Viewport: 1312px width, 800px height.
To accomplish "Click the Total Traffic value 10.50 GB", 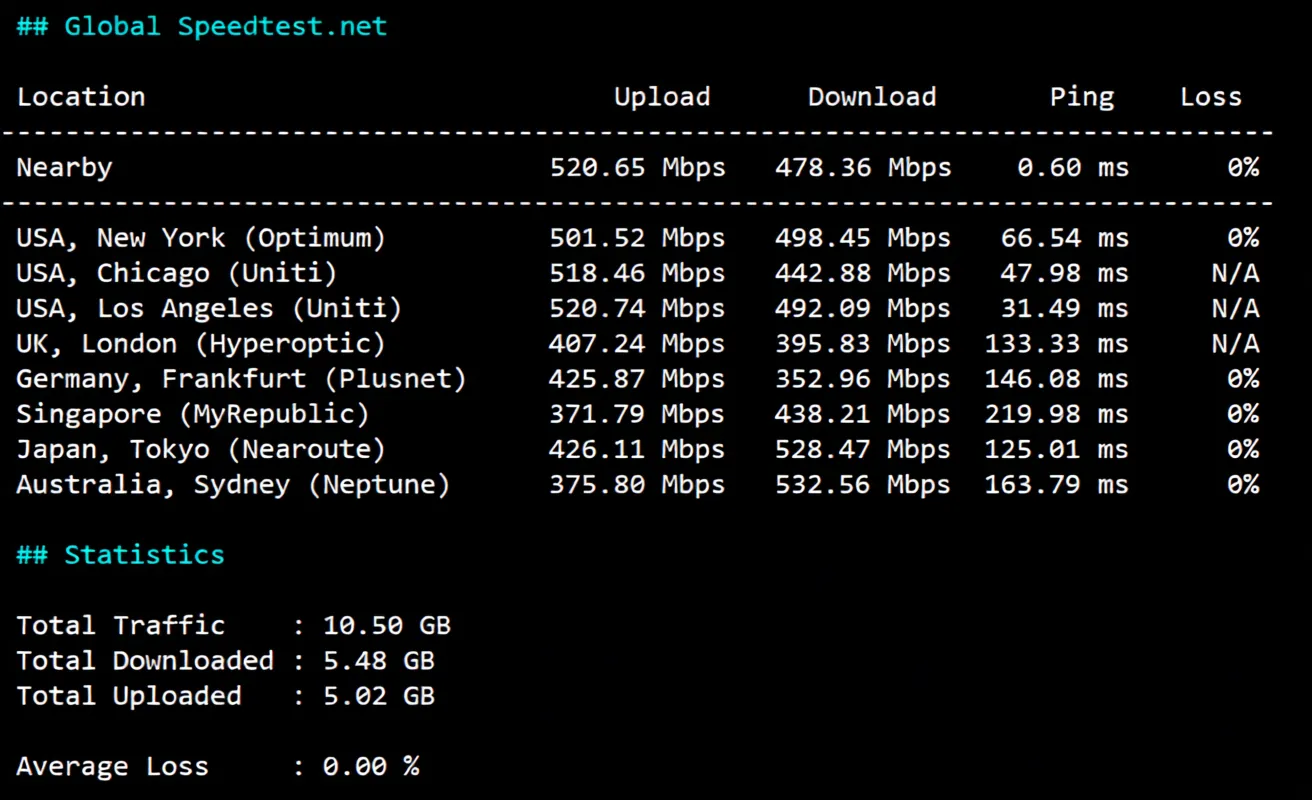I will pyautogui.click(x=386, y=625).
